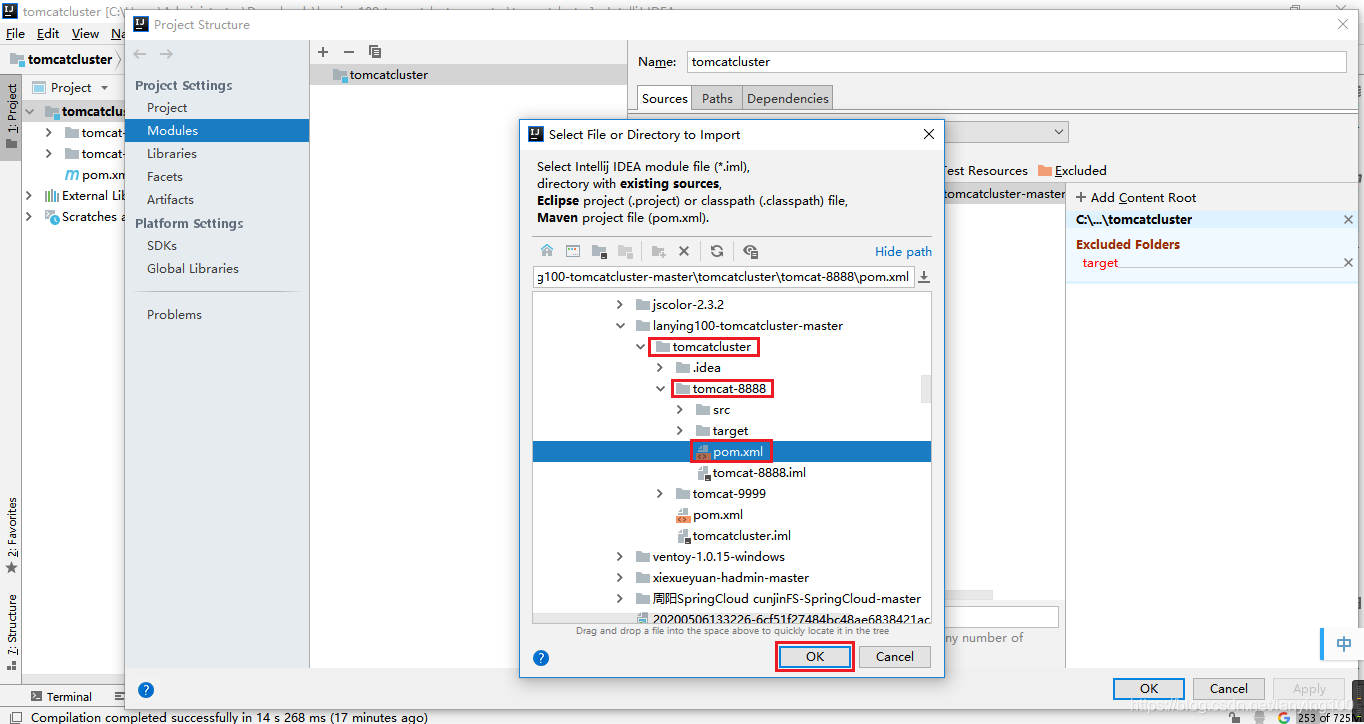The image size is (1364, 724).
Task: Click the Delete X icon in file chooser toolbar
Action: tap(684, 251)
